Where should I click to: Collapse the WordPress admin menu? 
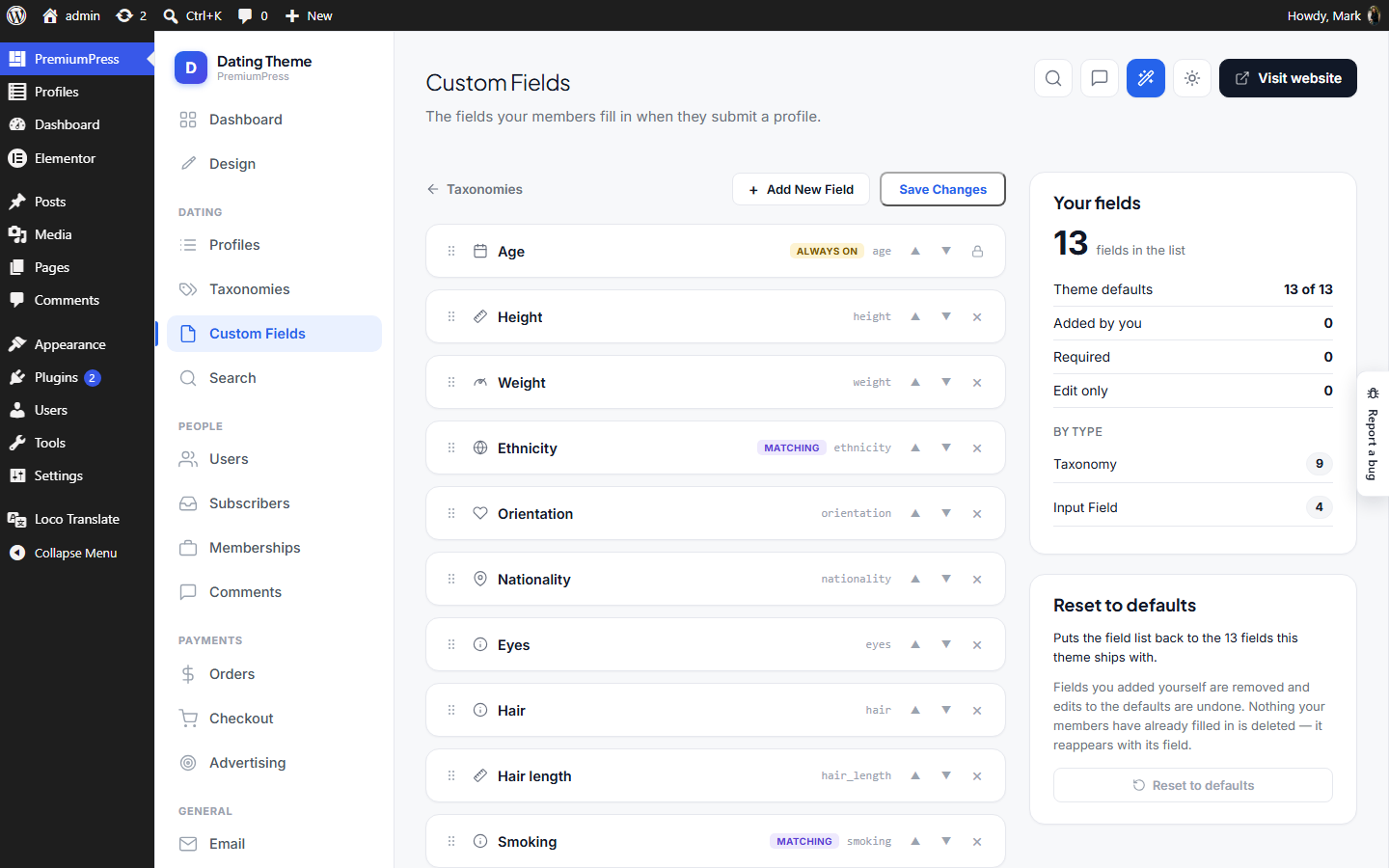pos(77,553)
